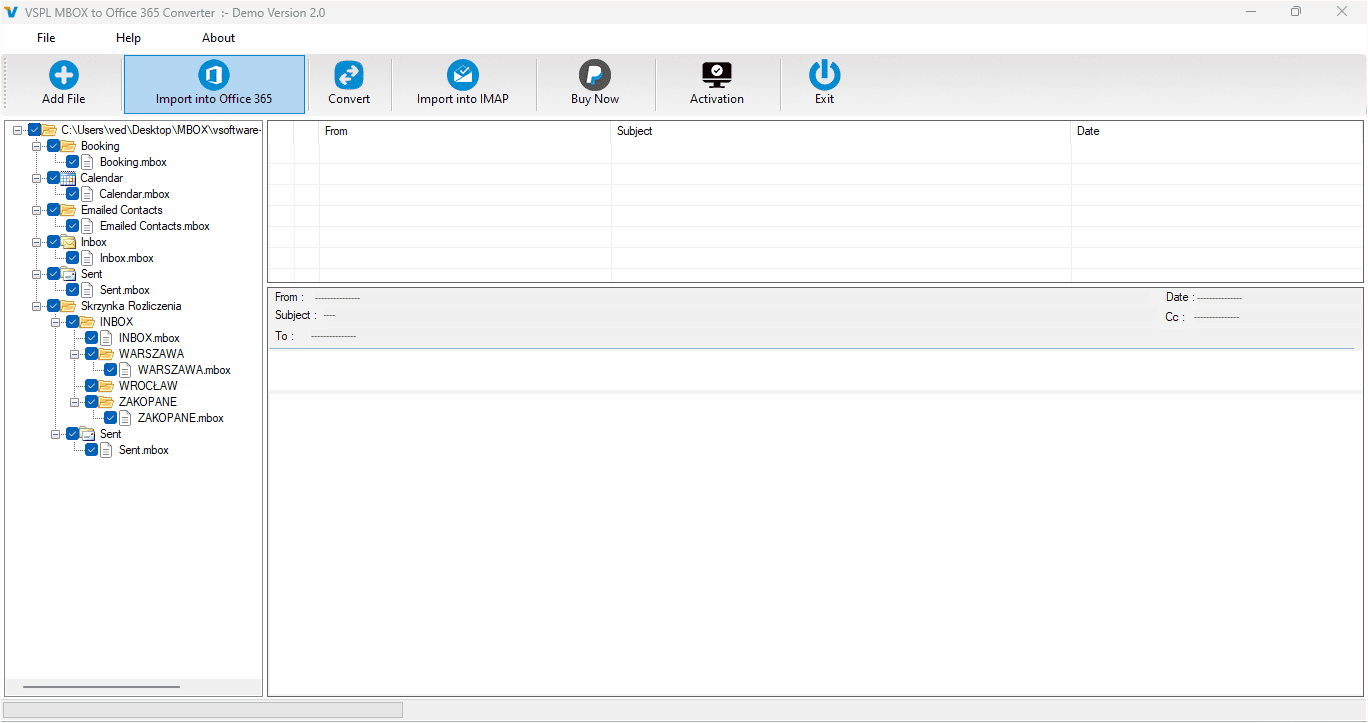The width and height of the screenshot is (1368, 723).
Task: Click the first empty email list row
Action: (815, 152)
